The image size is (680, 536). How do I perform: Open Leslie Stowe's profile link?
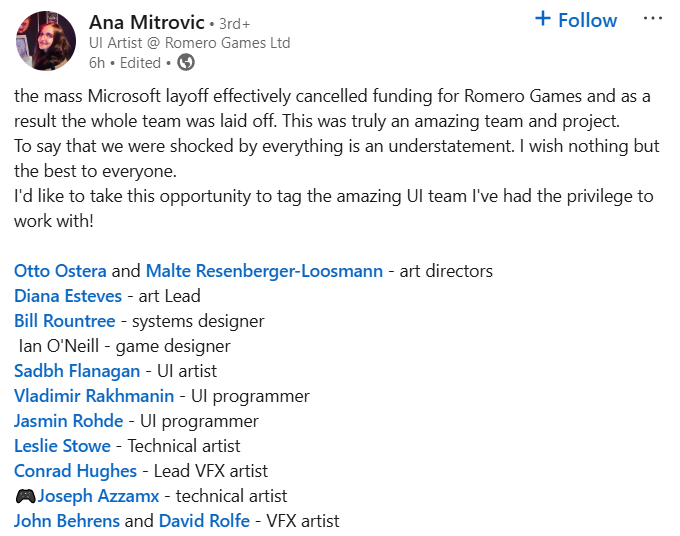[63, 446]
